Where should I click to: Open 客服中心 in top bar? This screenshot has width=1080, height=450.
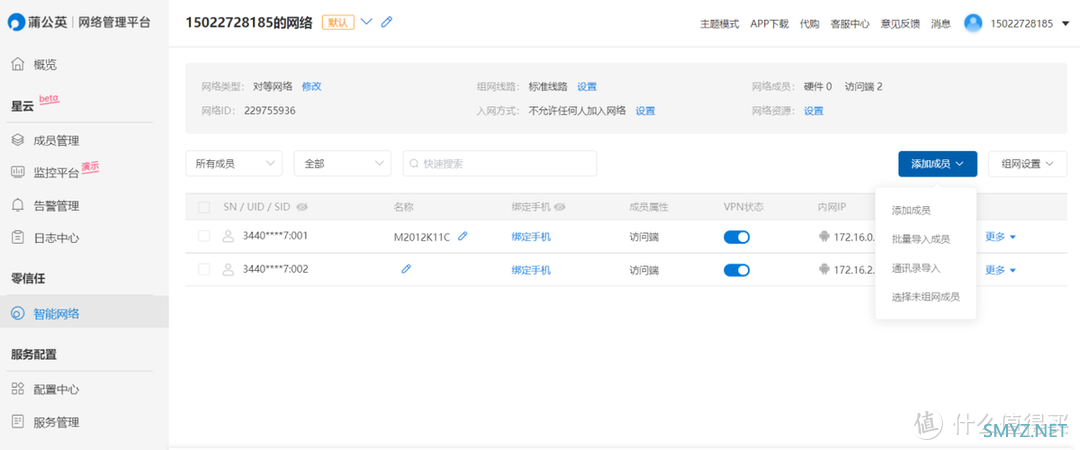pyautogui.click(x=850, y=24)
